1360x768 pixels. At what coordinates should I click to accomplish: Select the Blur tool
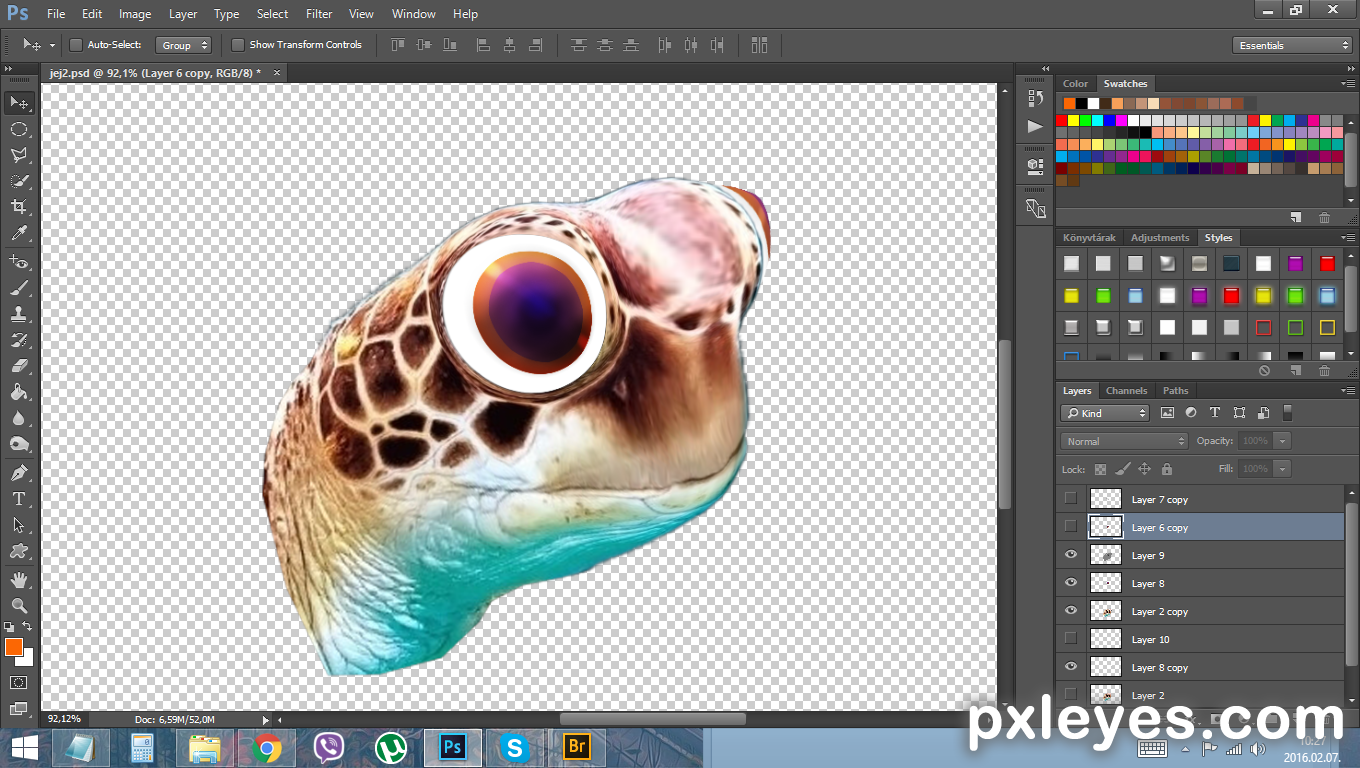(19, 418)
